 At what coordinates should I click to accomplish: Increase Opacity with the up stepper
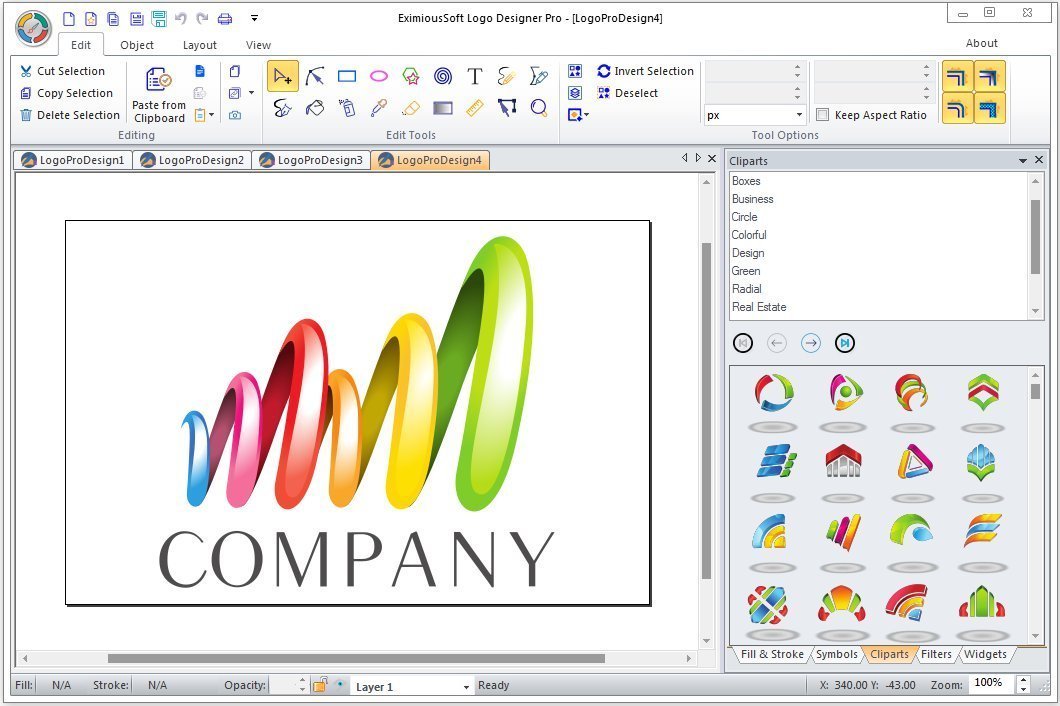click(x=302, y=680)
